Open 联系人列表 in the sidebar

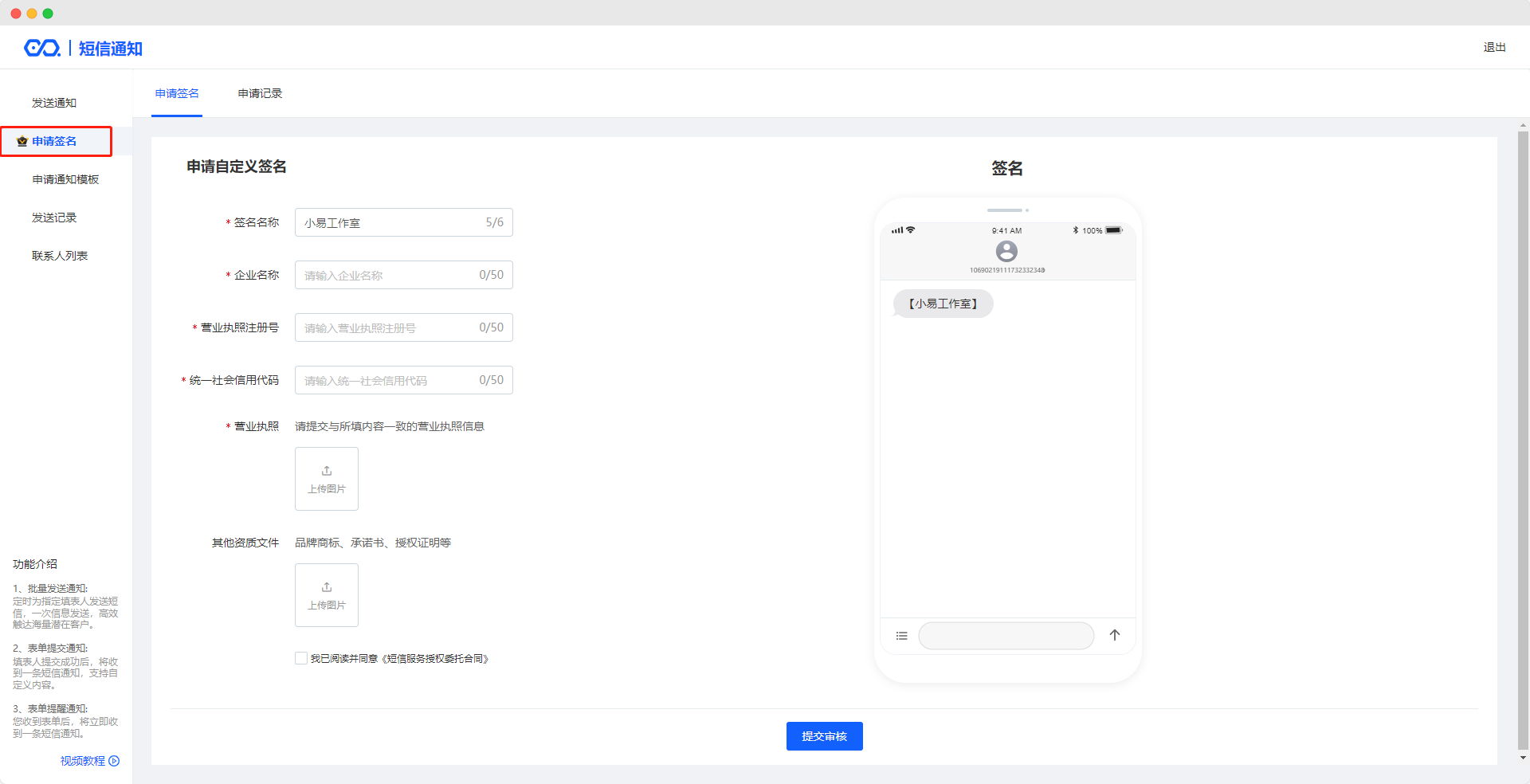[60, 256]
